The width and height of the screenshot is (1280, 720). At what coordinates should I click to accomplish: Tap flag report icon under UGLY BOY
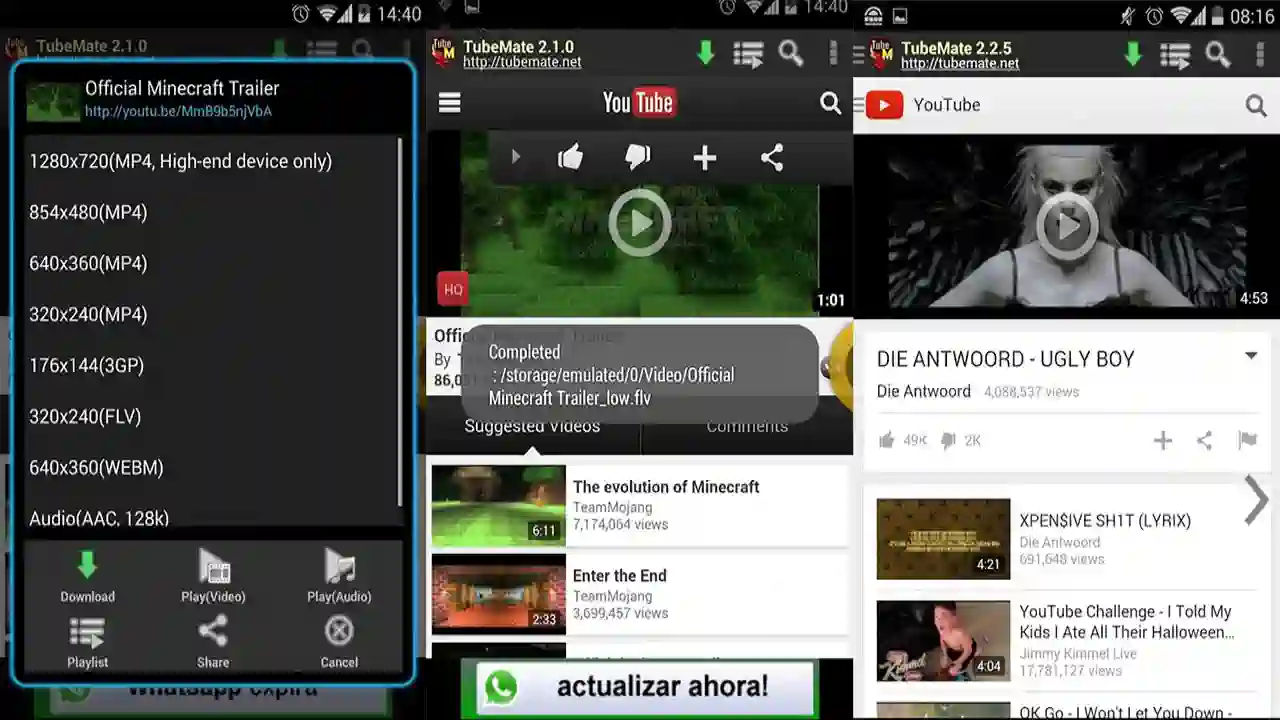tap(1247, 440)
